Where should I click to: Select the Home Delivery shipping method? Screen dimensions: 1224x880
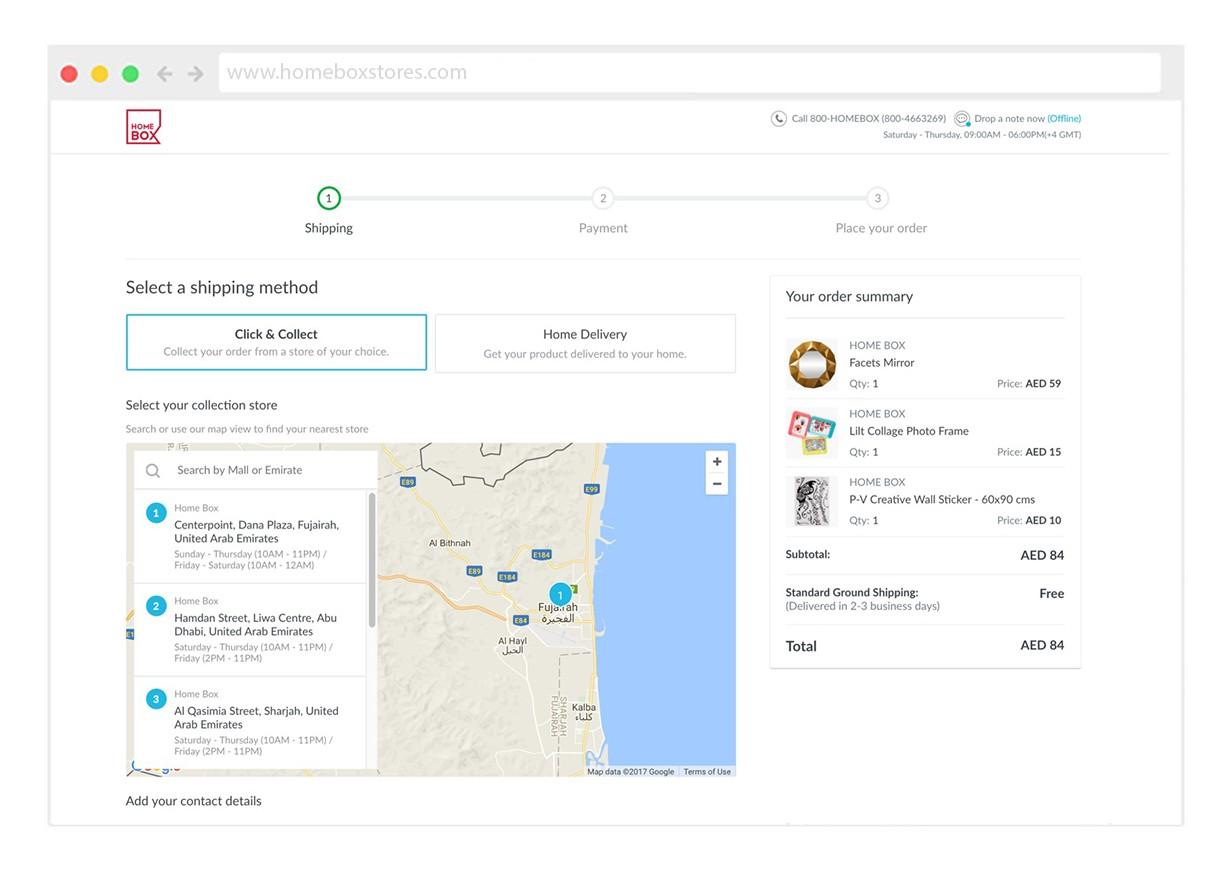tap(585, 343)
